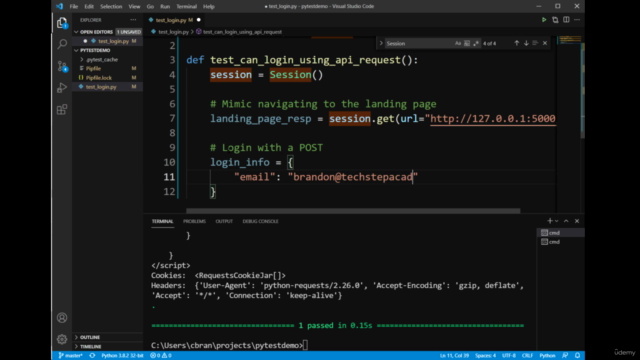Screen dimensions: 640x360
Task: Select Python 3.8.2 32-bit interpreter
Action: (x=122, y=356)
